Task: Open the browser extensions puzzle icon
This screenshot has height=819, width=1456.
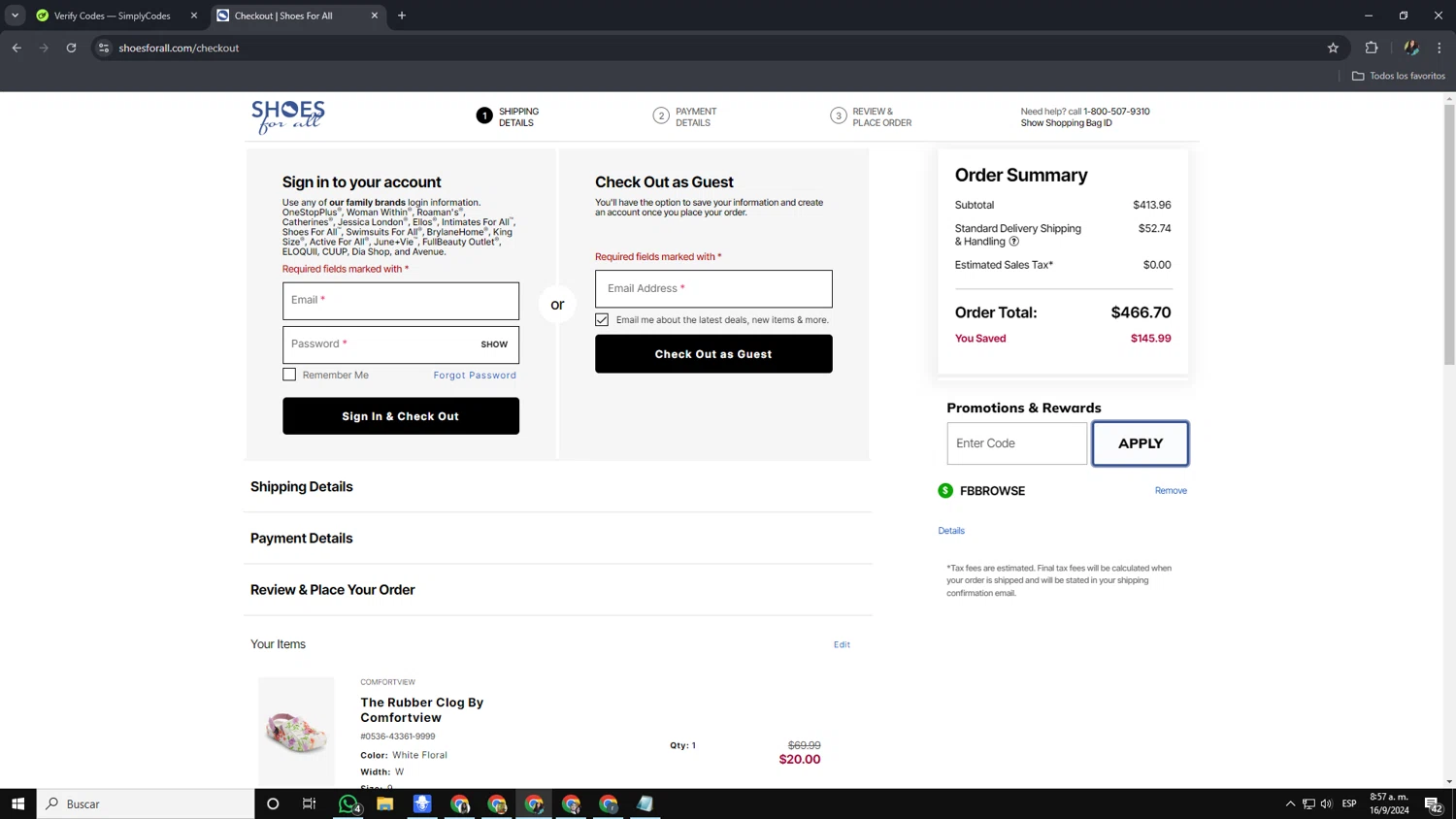Action: pyautogui.click(x=1372, y=48)
